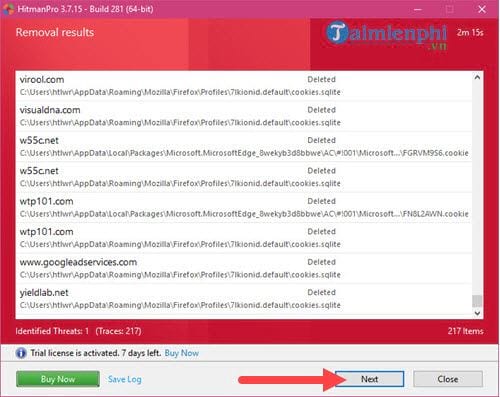This screenshot has height=397, width=500.
Task: Click the Taimienphi logo
Action: tap(386, 35)
